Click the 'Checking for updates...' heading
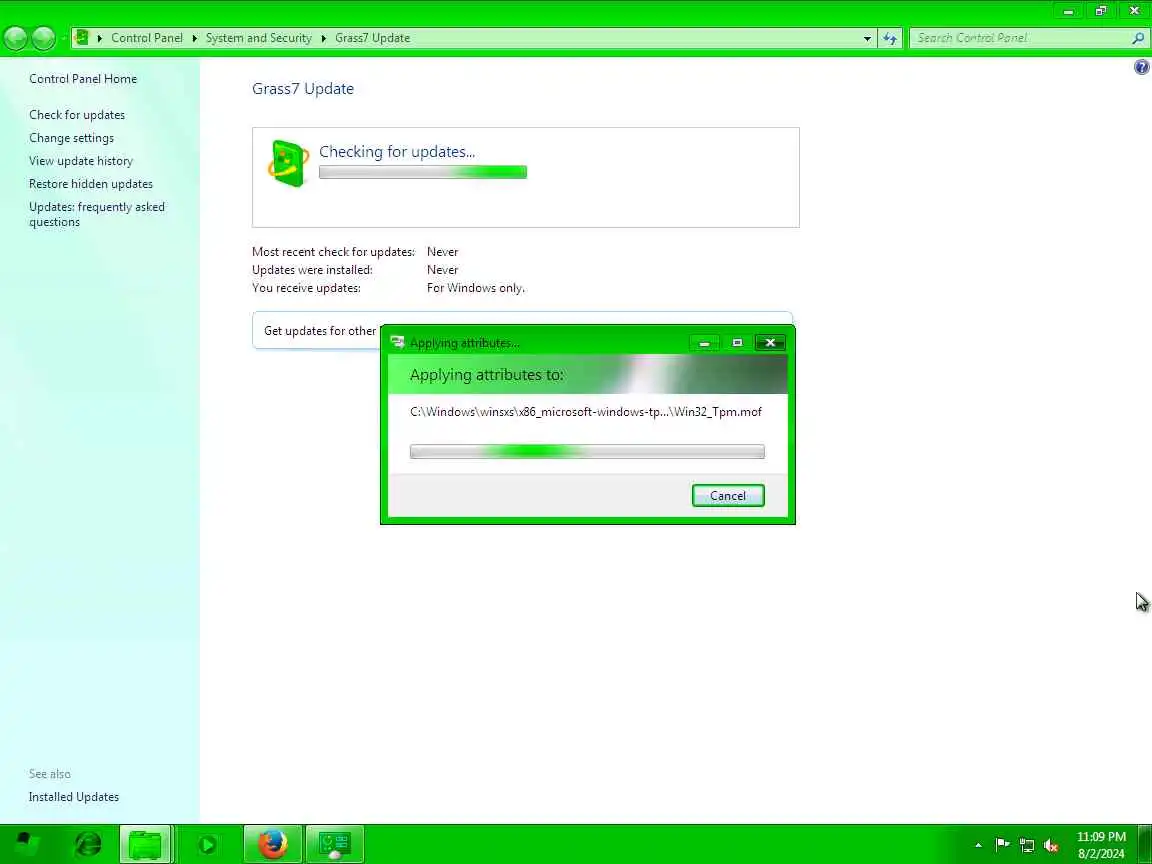1152x864 pixels. 397,151
